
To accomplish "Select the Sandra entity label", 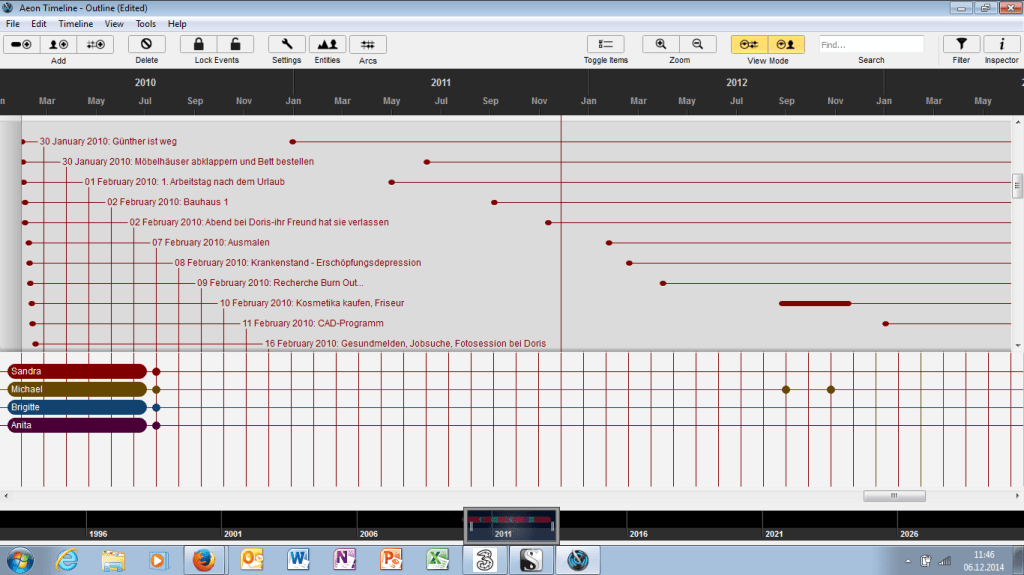I will 76,371.
